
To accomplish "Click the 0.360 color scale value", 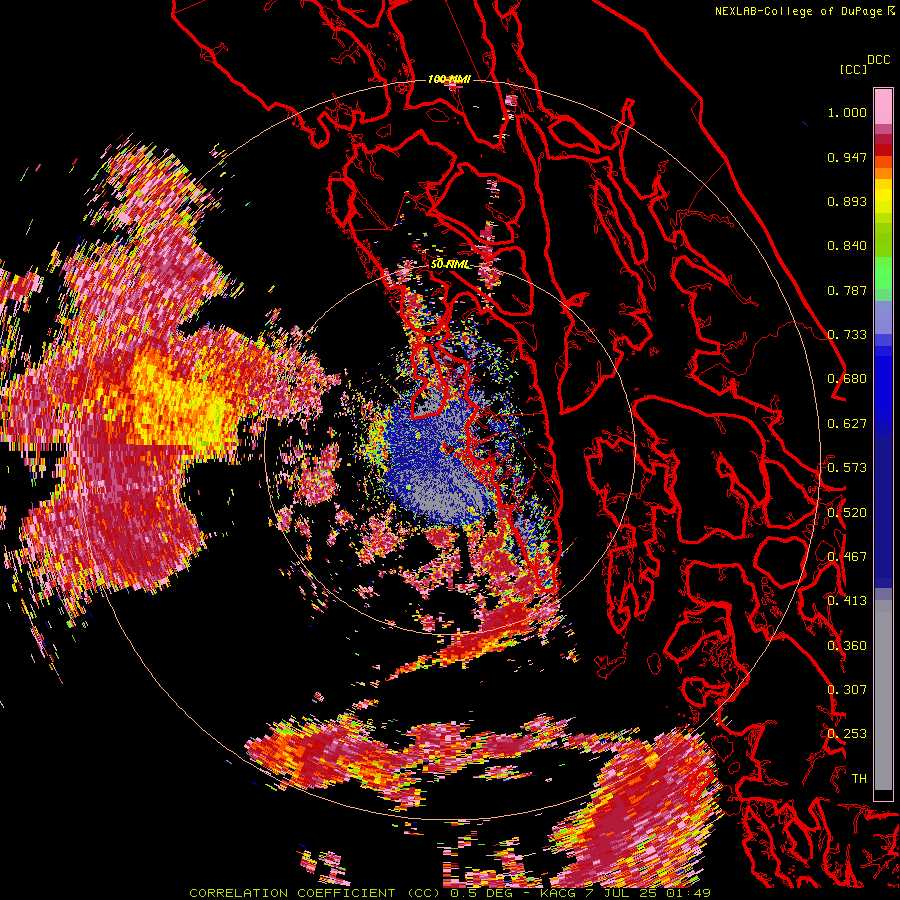I will click(847, 646).
